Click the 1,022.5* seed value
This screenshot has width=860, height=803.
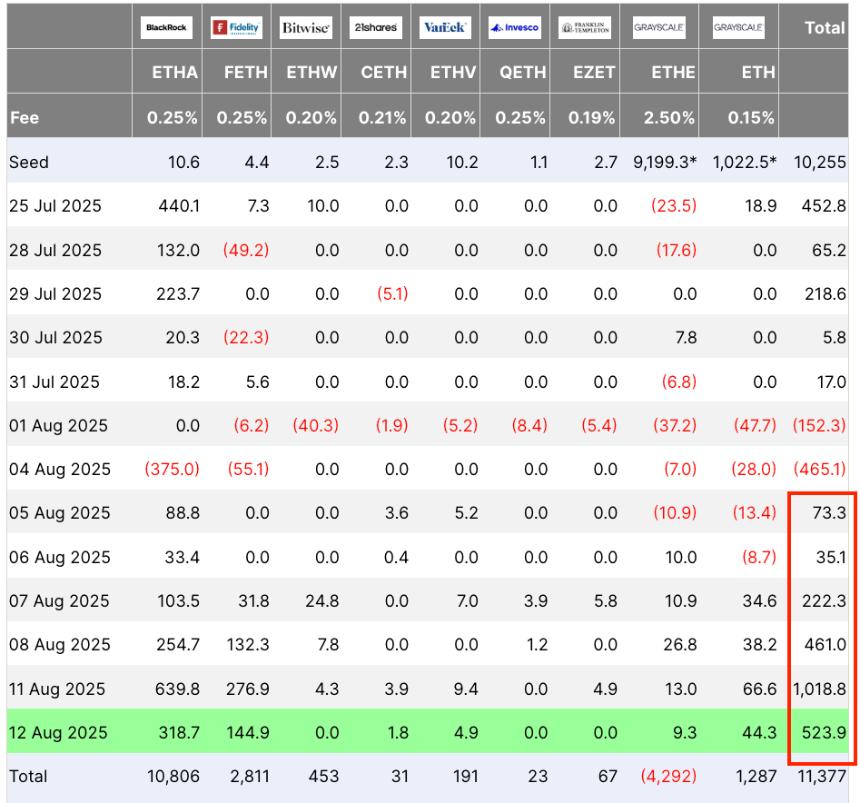(x=744, y=162)
